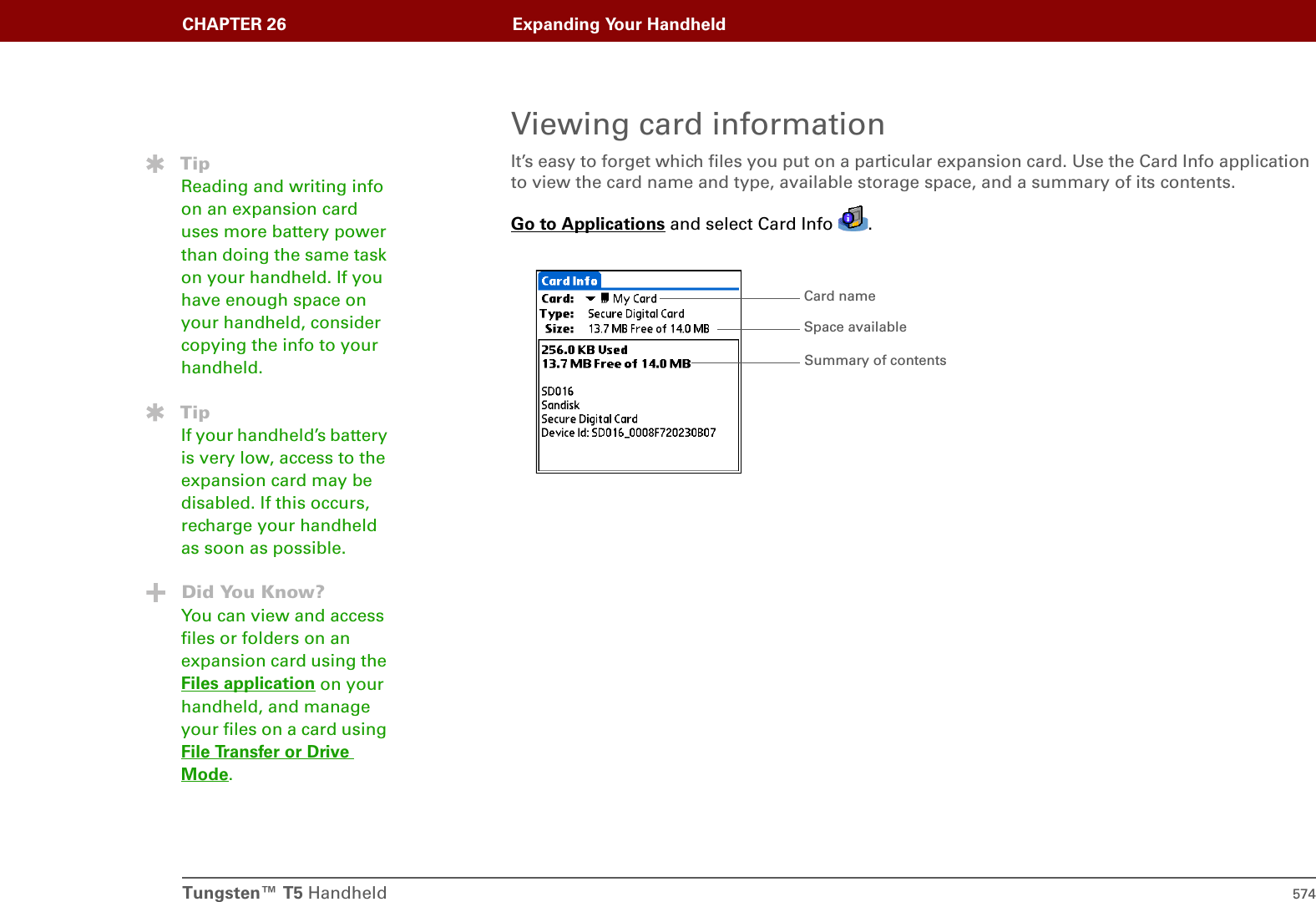Click 'Secure Digital Card' in the Type row

point(636,314)
